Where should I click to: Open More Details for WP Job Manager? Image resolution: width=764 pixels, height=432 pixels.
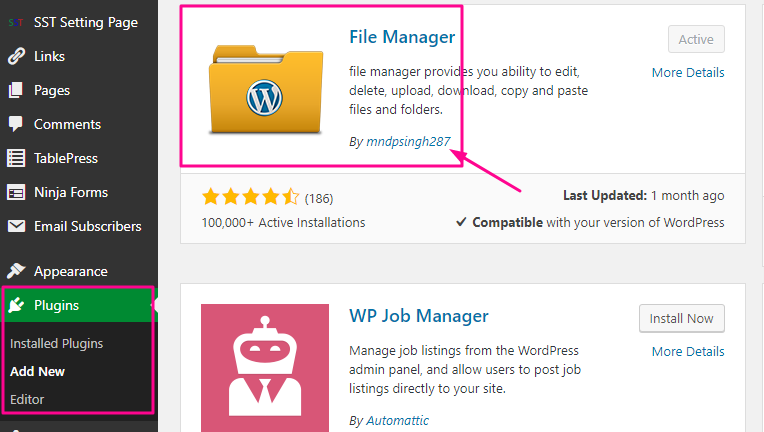point(688,352)
